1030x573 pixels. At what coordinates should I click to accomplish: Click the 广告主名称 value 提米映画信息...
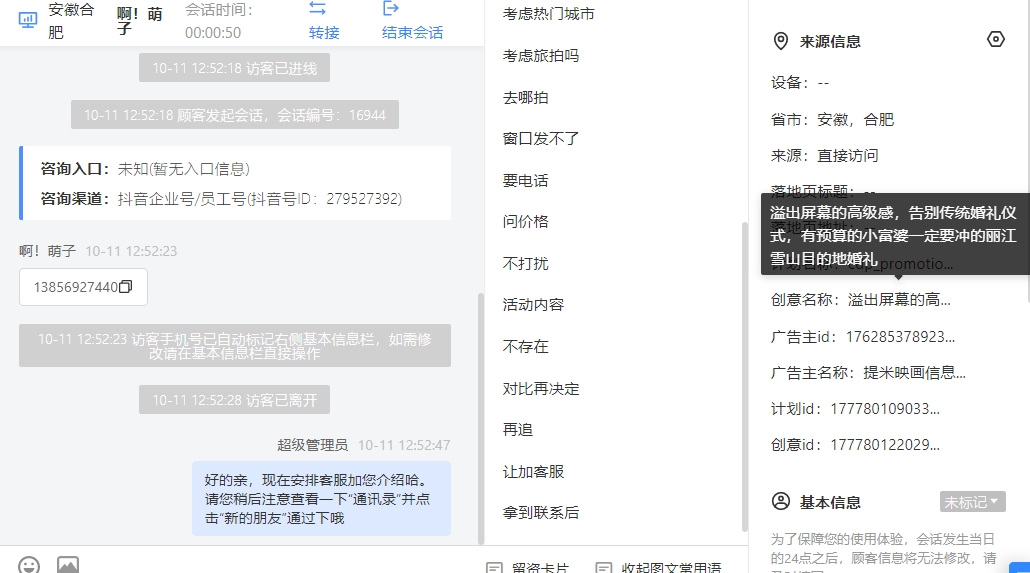914,373
